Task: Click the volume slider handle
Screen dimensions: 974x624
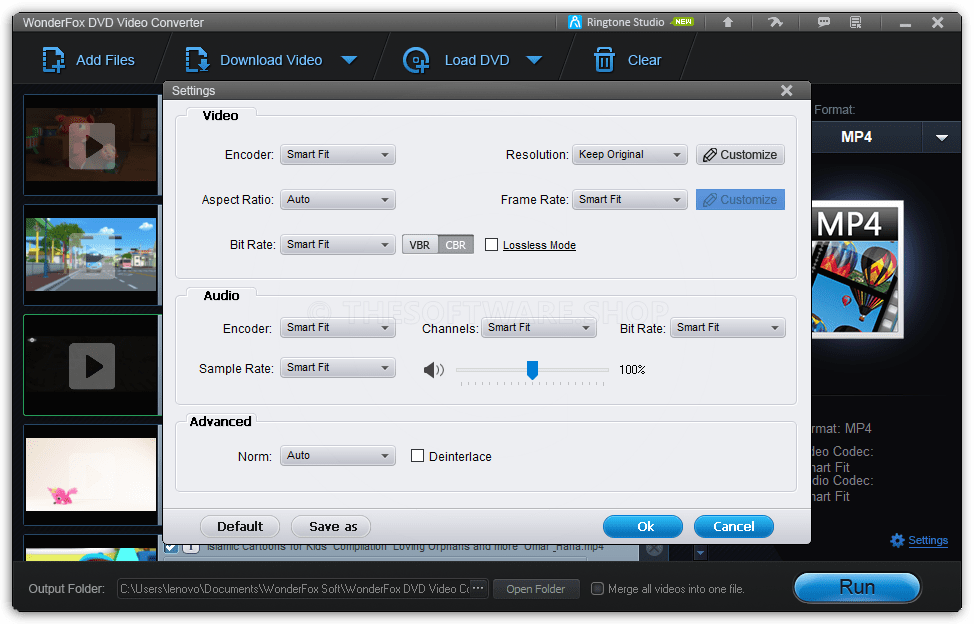Action: (x=532, y=369)
